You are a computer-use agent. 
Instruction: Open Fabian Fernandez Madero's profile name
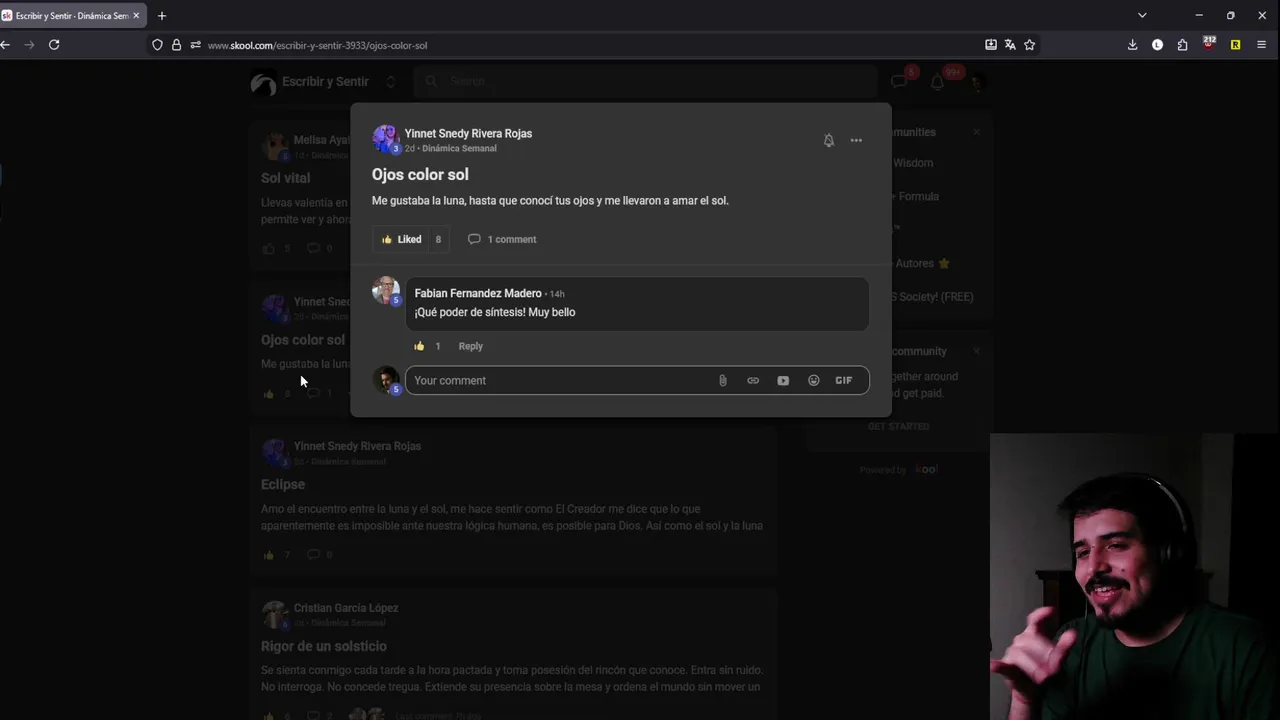point(478,293)
